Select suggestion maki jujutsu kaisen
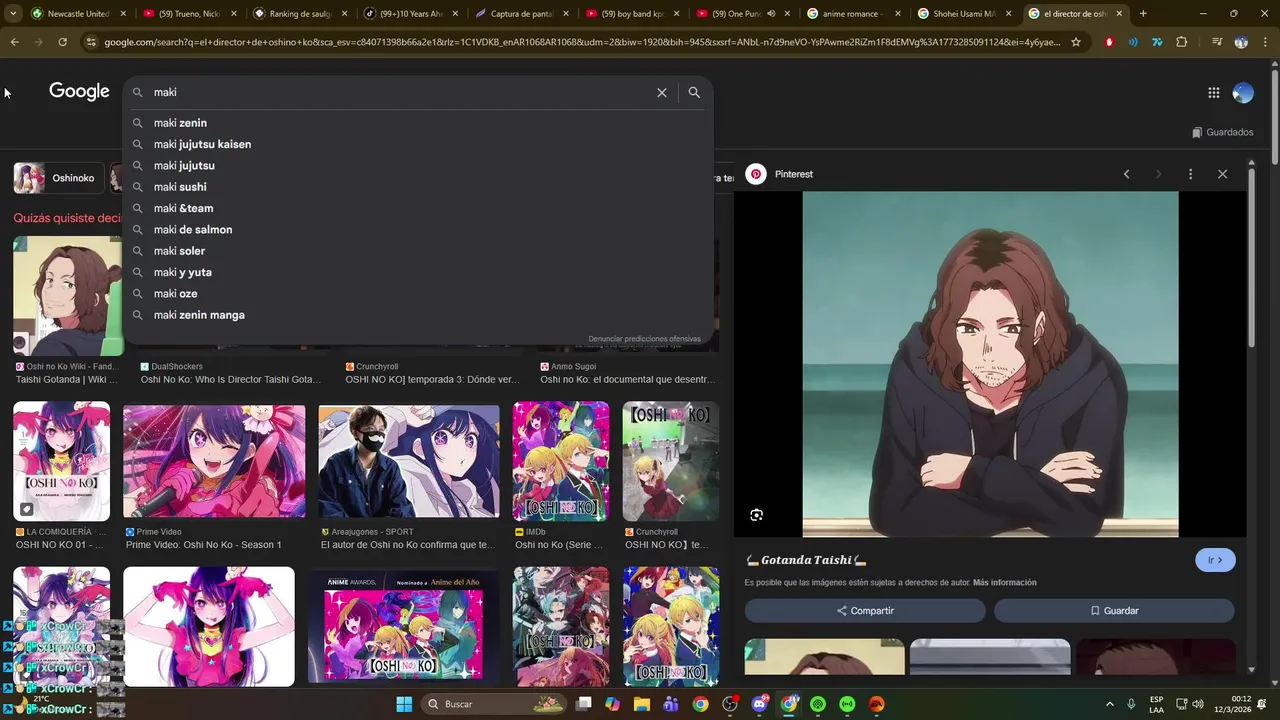This screenshot has height=720, width=1280. click(418, 144)
